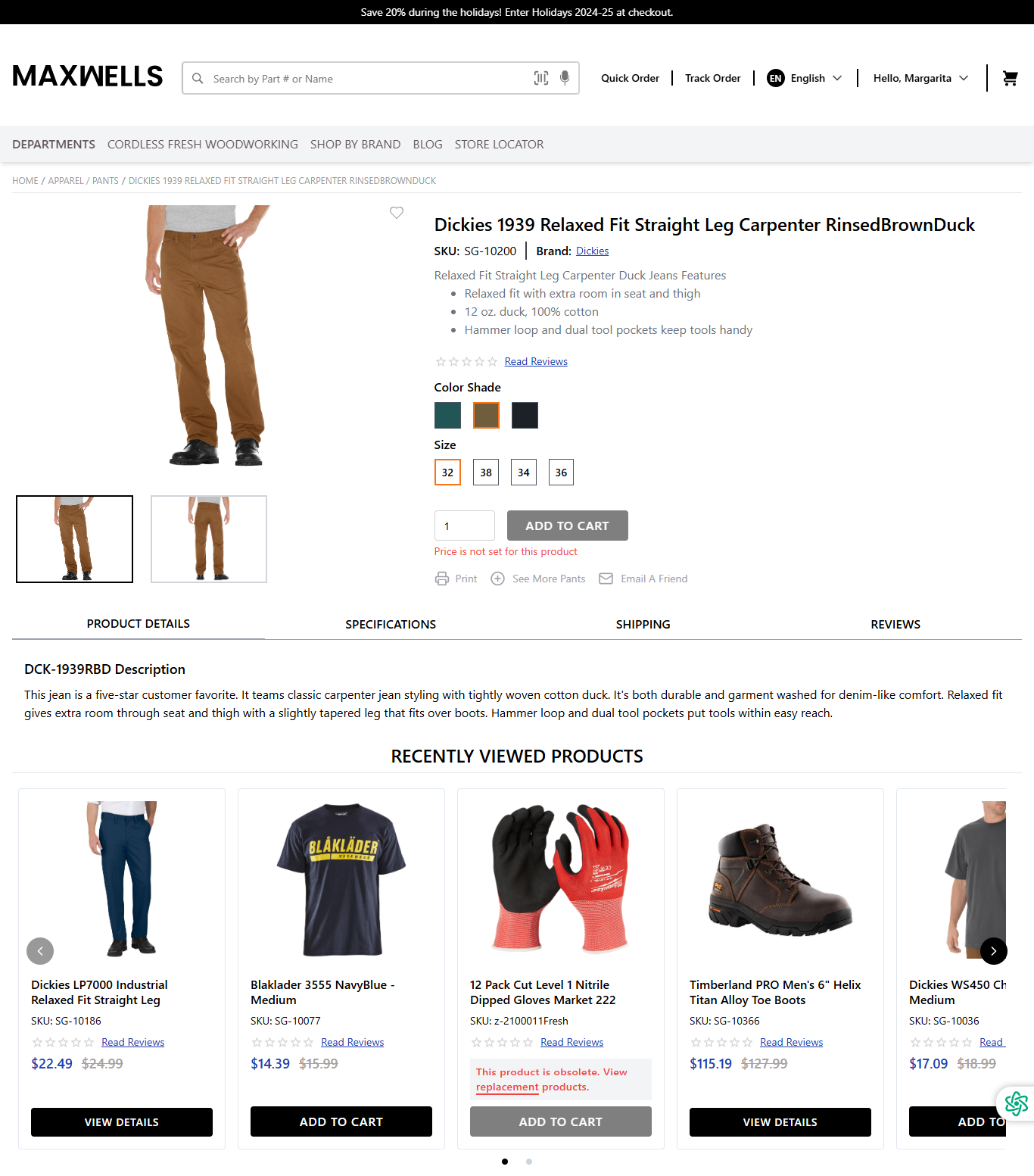Choose size 36 option

coord(561,473)
